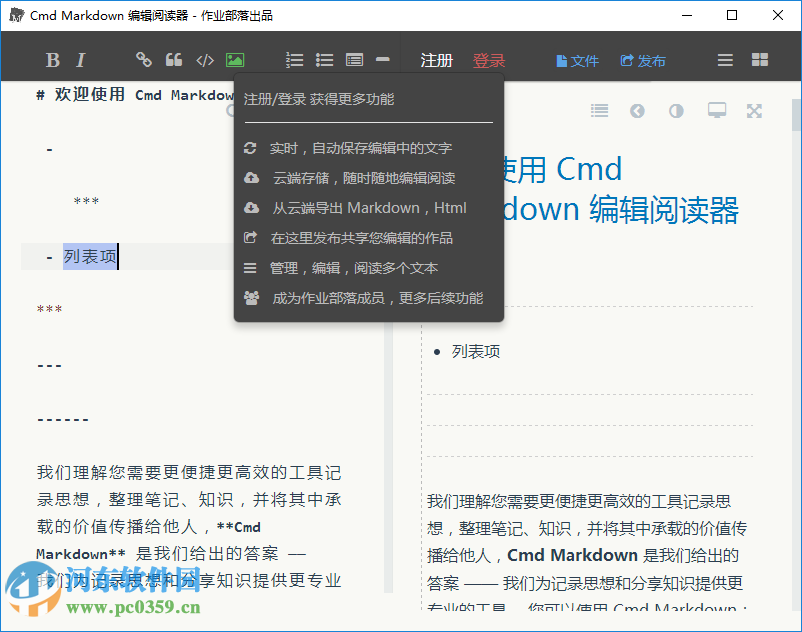The height and width of the screenshot is (632, 802).
Task: Toggle fullscreen with the expand arrows icon
Action: (753, 111)
